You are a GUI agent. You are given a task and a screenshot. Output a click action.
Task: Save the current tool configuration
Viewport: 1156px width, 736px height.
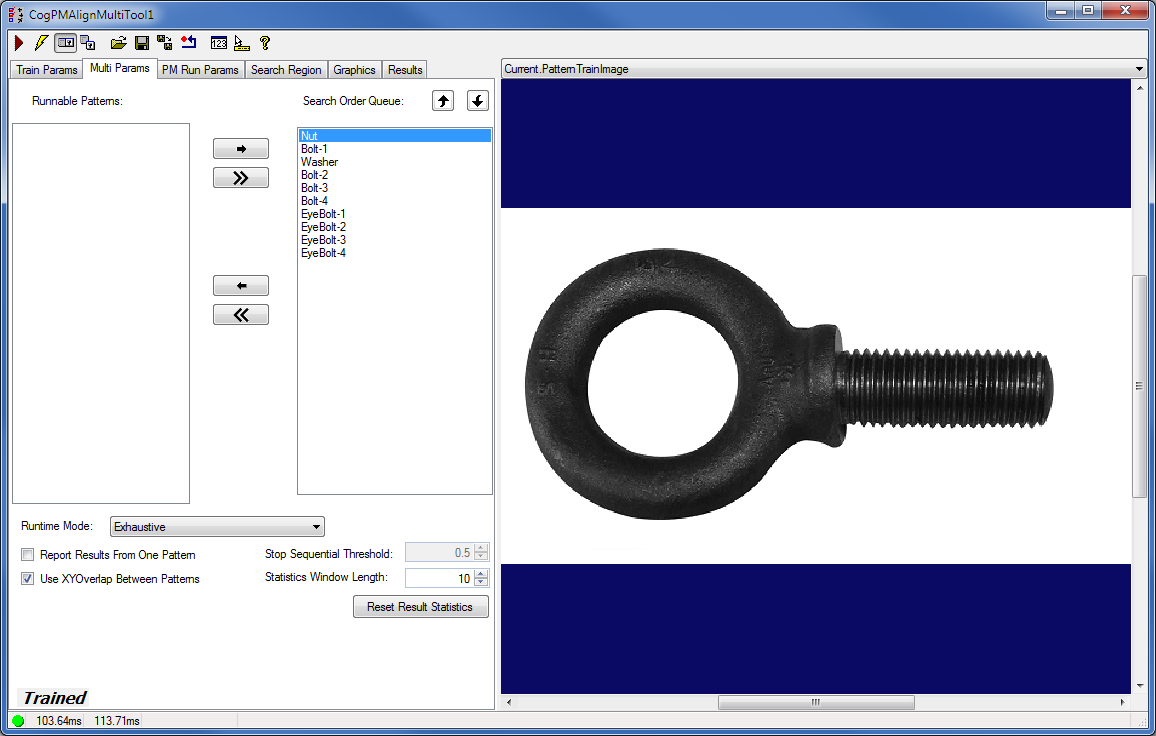click(x=140, y=43)
